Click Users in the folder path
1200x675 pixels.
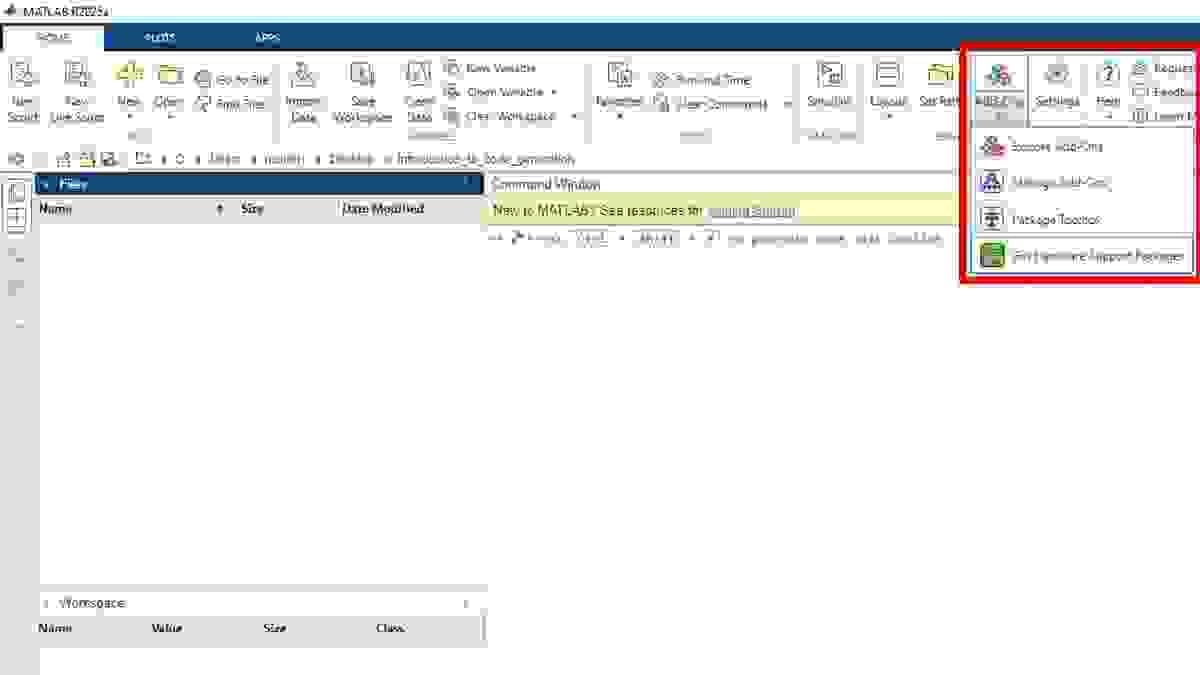[224, 159]
